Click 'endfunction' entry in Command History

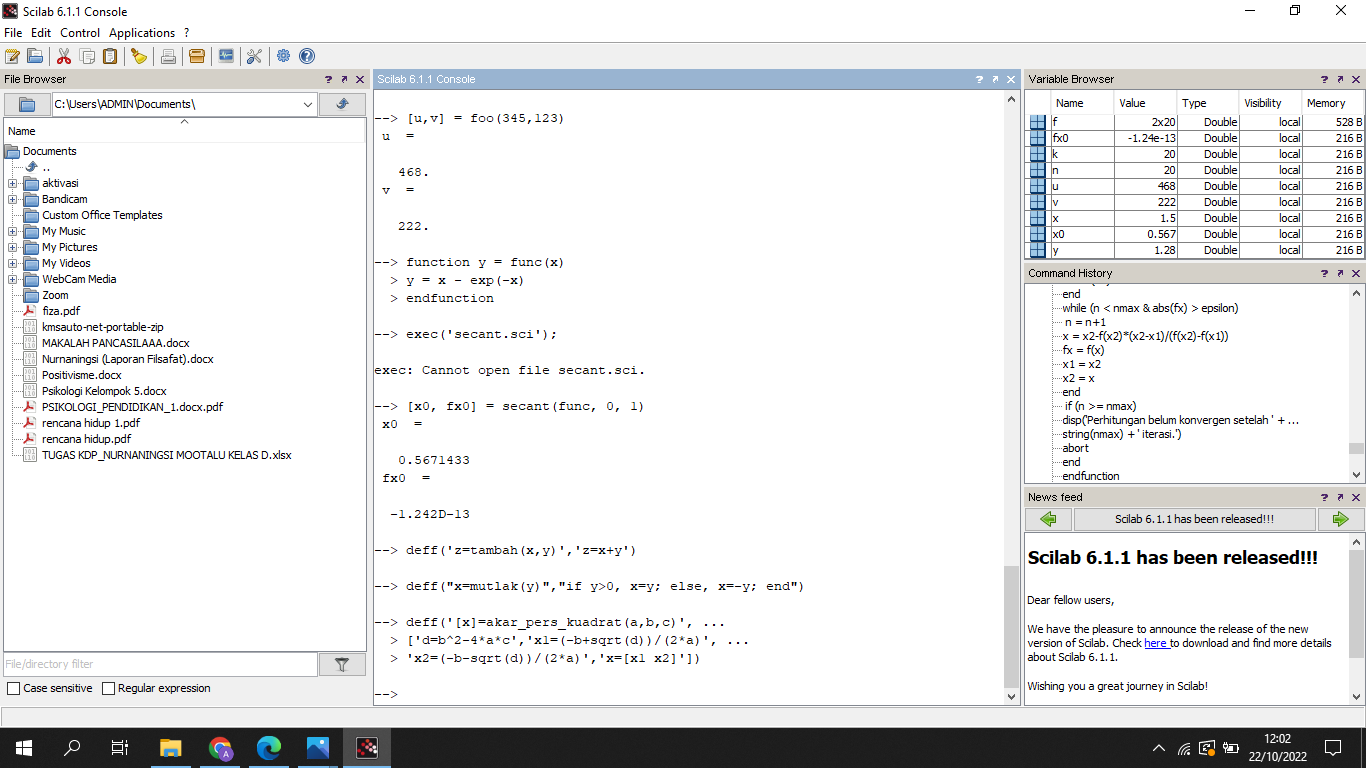click(1091, 476)
